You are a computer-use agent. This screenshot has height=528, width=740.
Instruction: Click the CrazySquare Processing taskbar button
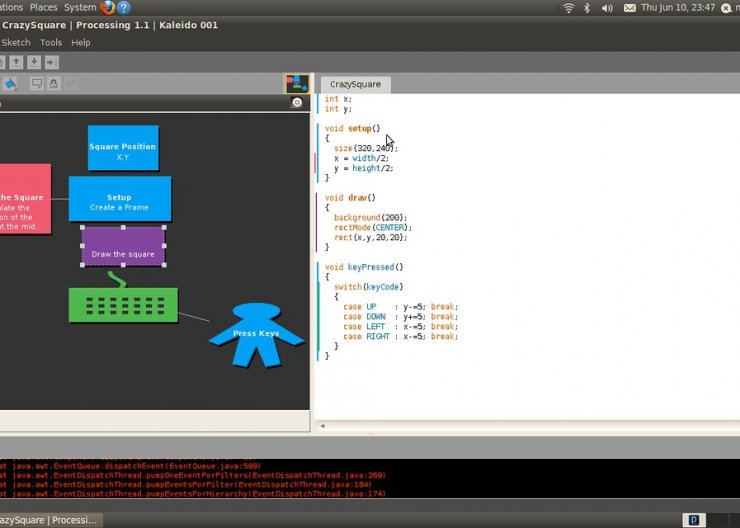[50, 520]
